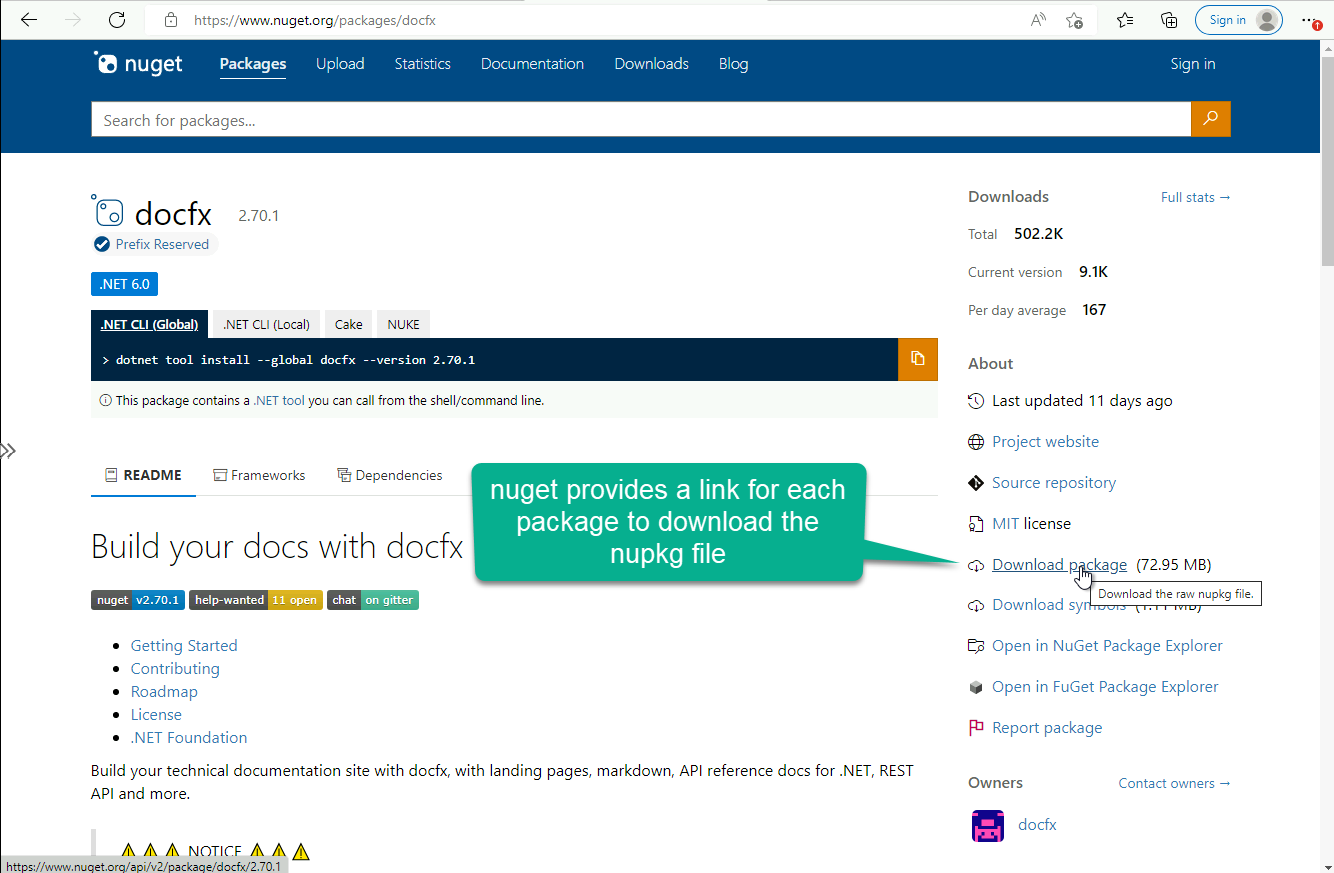The image size is (1334, 873).
Task: Click the .NET 6.0 framework badge
Action: pyautogui.click(x=124, y=284)
